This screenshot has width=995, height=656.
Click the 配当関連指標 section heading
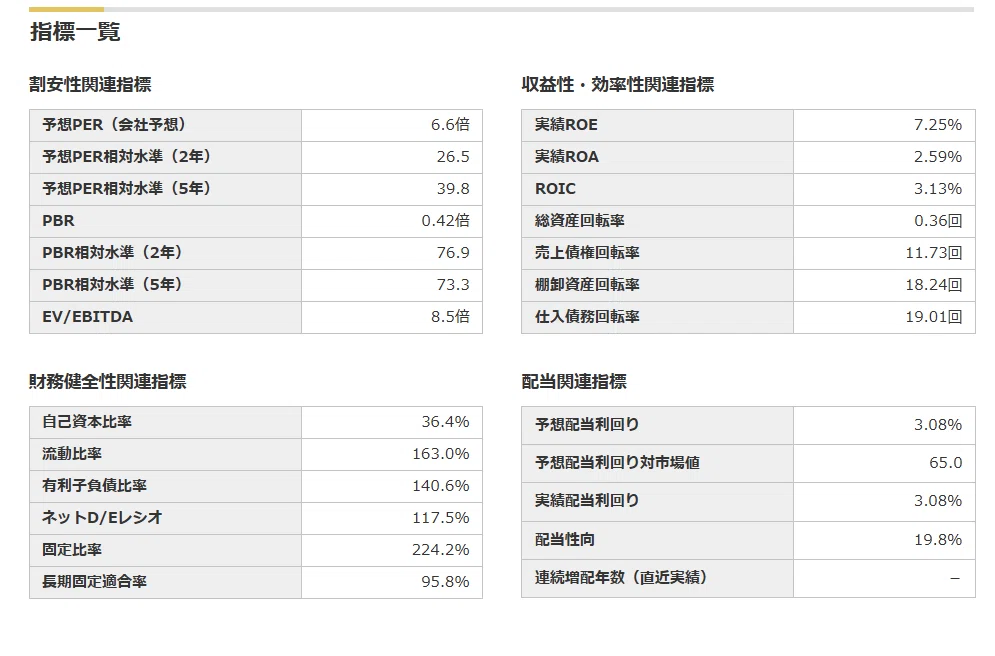click(574, 381)
